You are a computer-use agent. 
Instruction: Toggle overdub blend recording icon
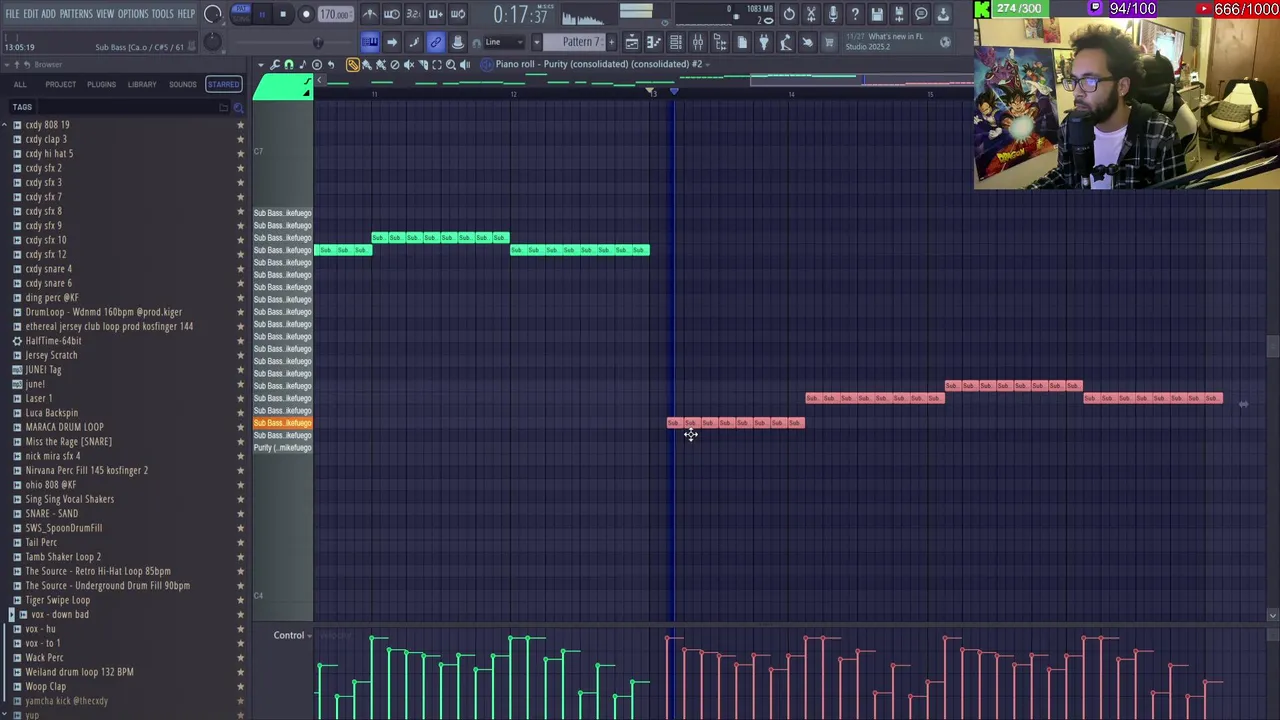[x=436, y=14]
